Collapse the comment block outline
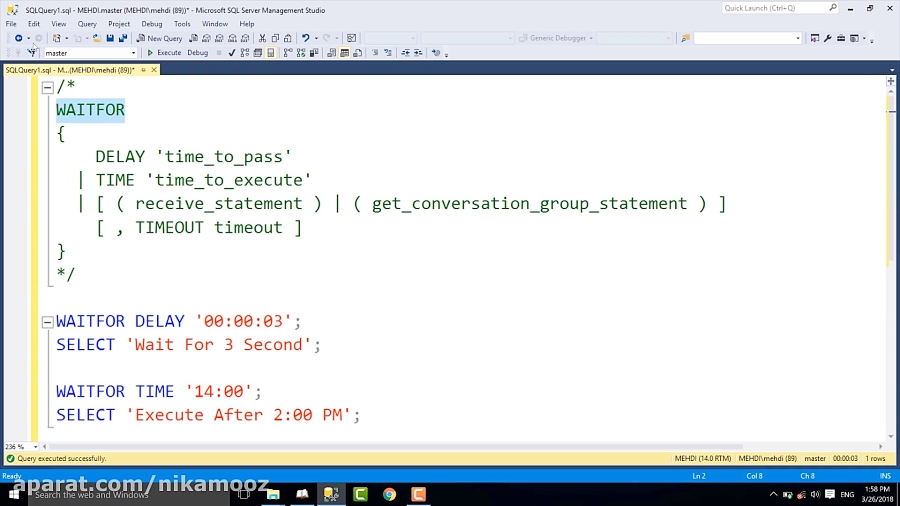900x506 pixels. point(48,87)
